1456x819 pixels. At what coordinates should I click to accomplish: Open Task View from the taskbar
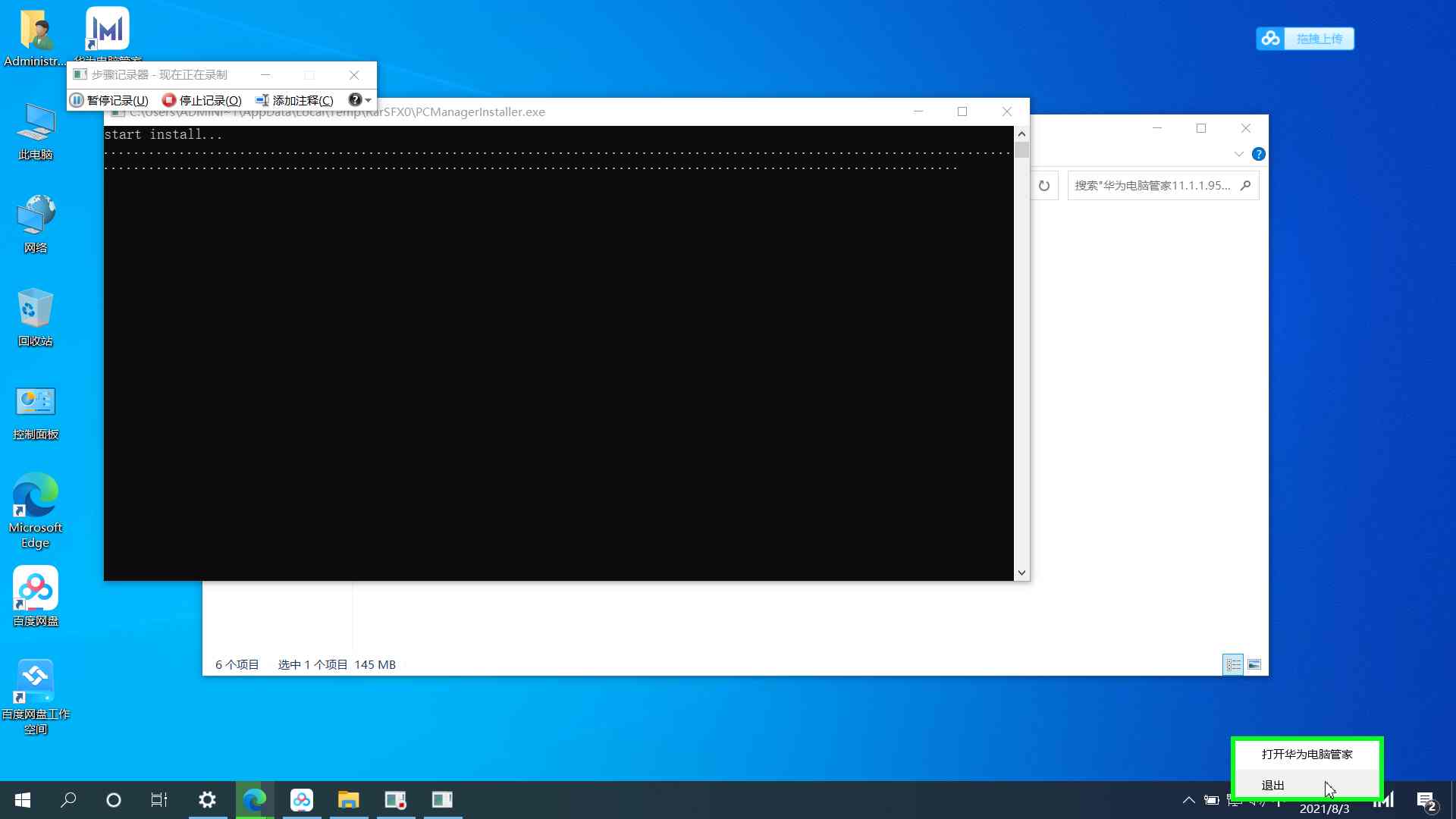pos(159,799)
